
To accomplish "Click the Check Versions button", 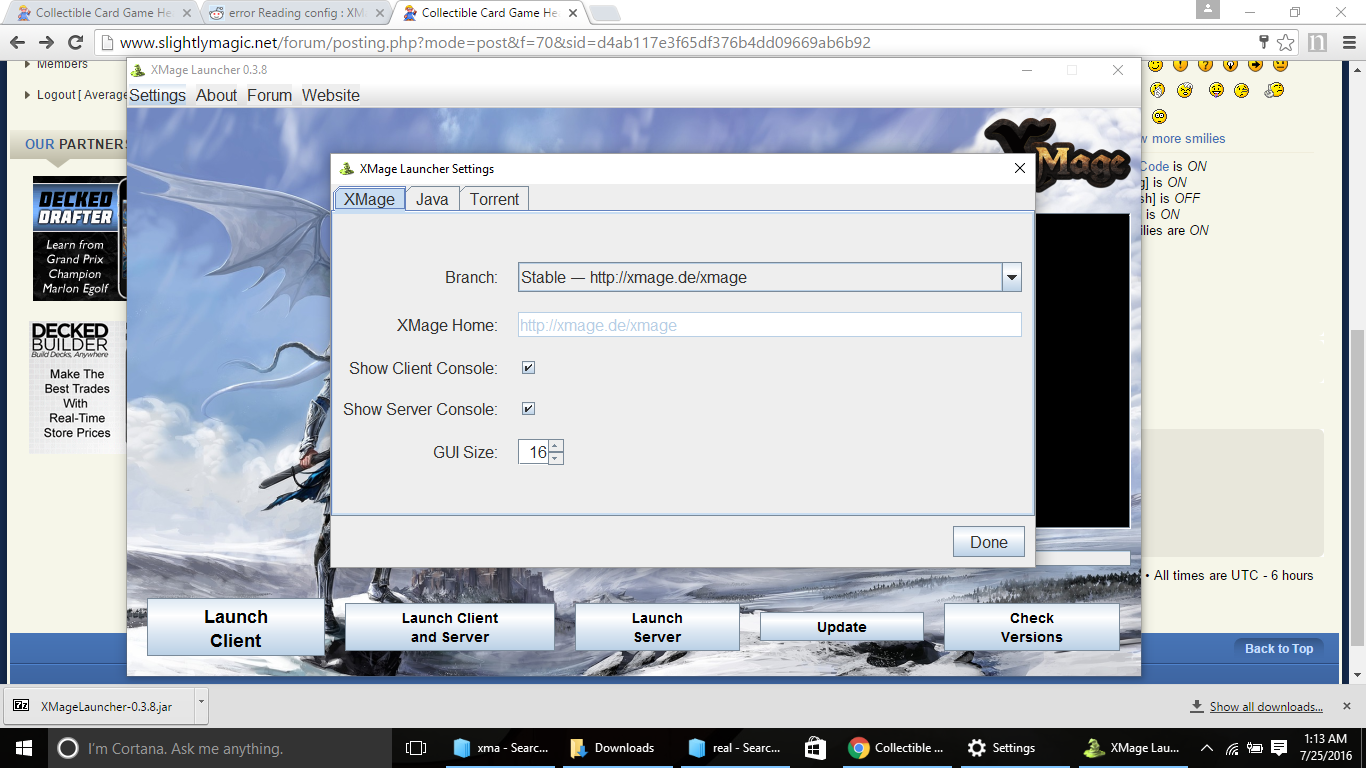I will click(x=1032, y=627).
